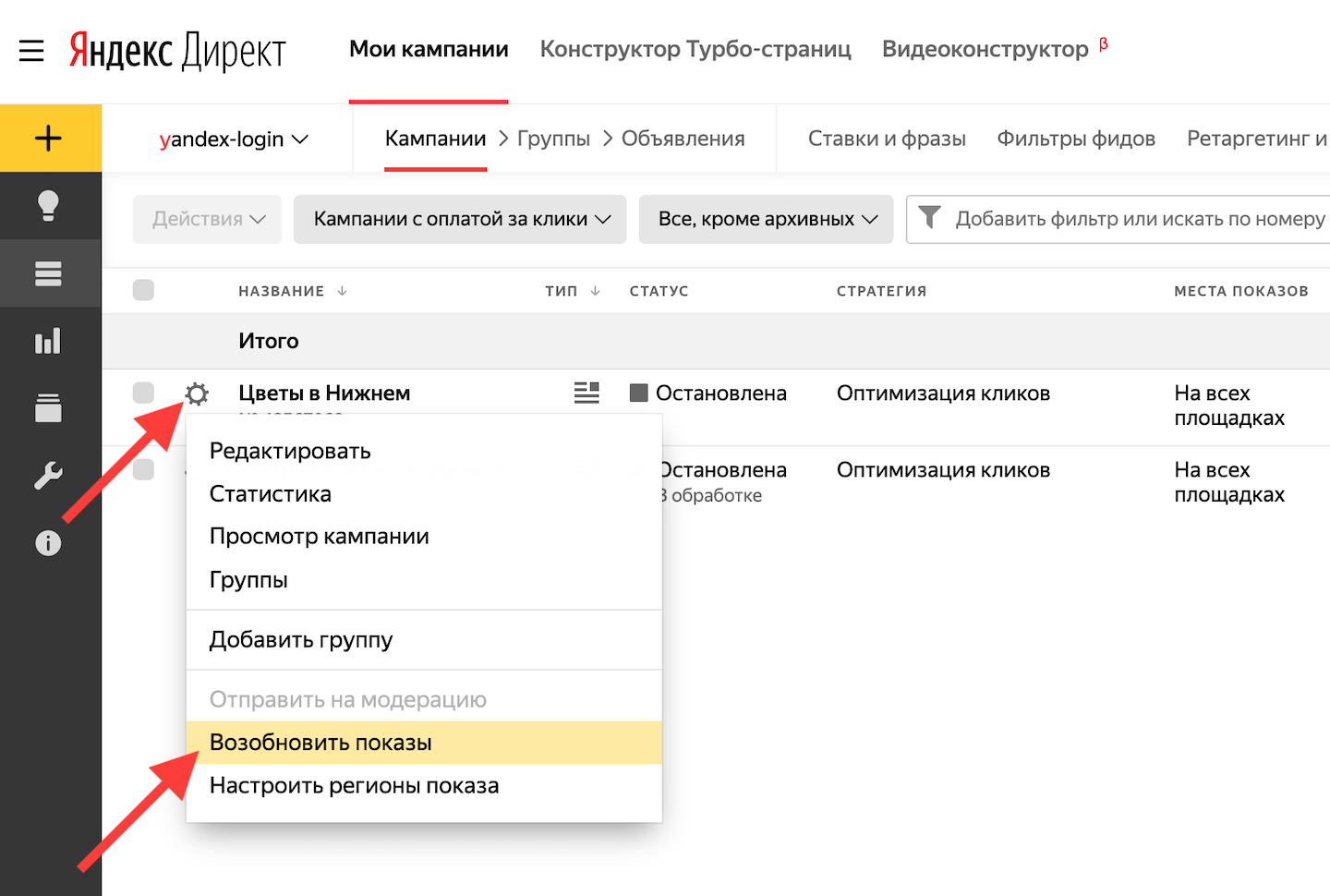Click the СТАТУС column header
1330x896 pixels.
click(x=659, y=291)
